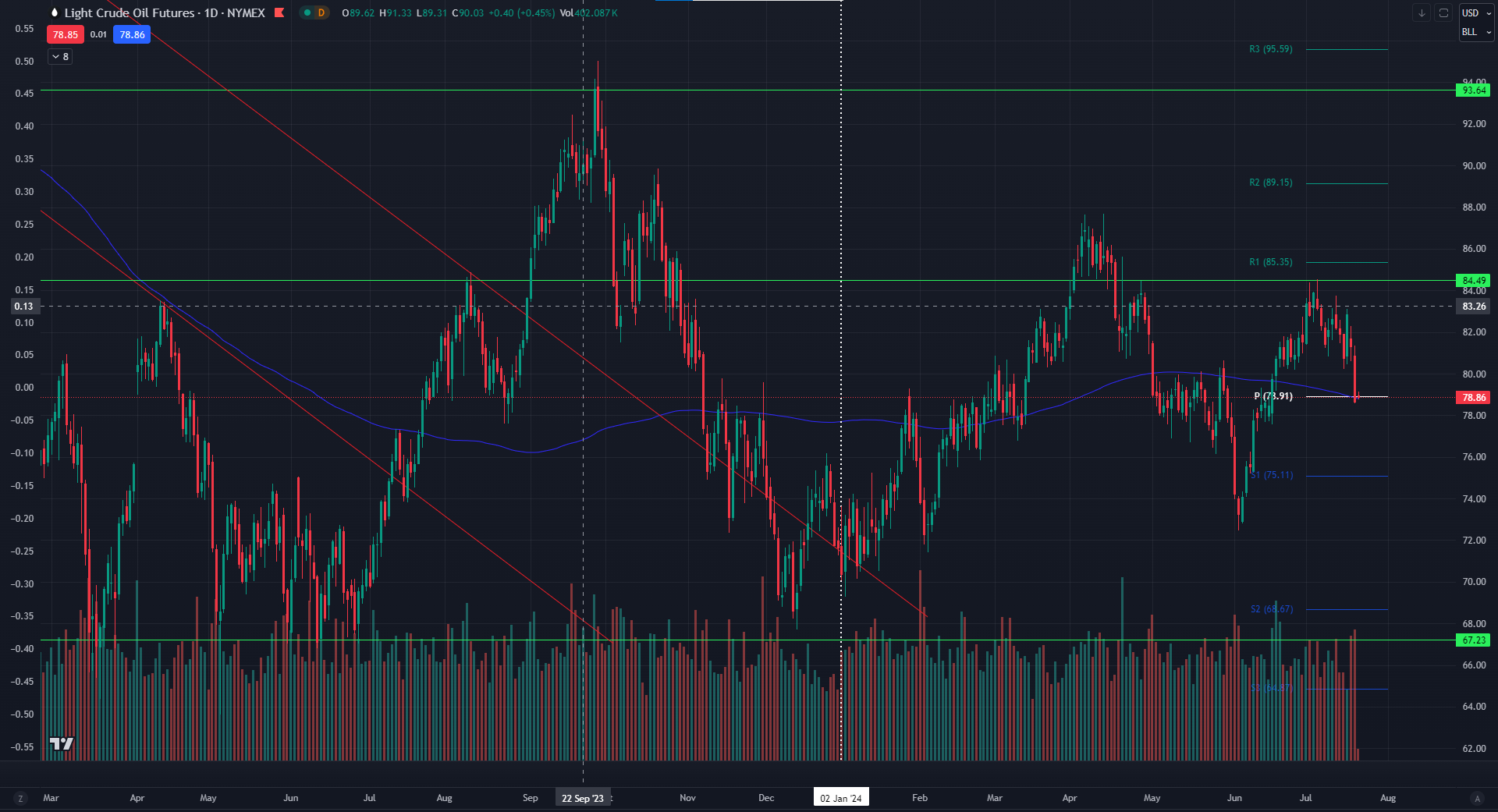The width and height of the screenshot is (1498, 812).
Task: Click the oil drop symbol logo
Action: [x=54, y=12]
